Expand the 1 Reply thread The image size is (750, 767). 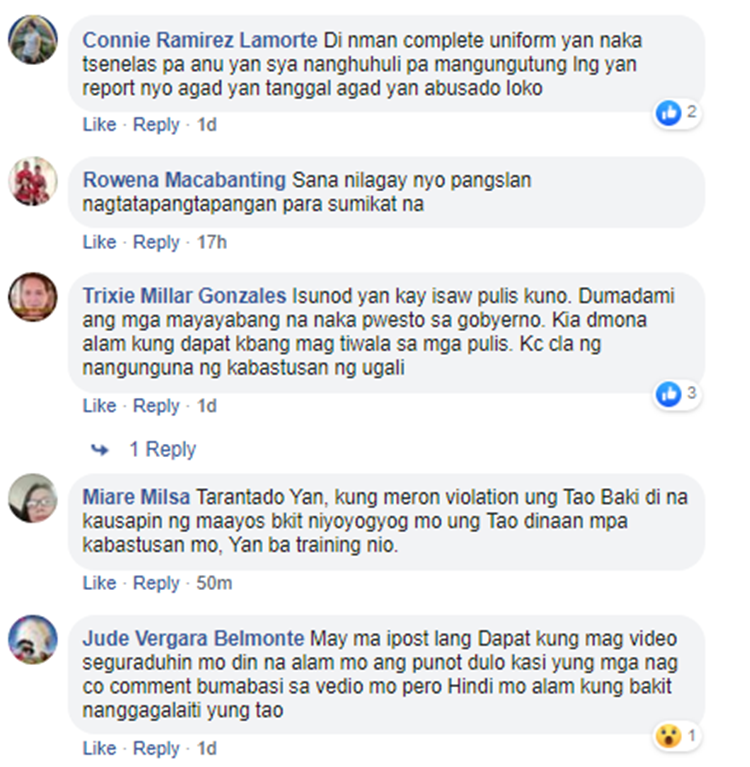pos(162,449)
